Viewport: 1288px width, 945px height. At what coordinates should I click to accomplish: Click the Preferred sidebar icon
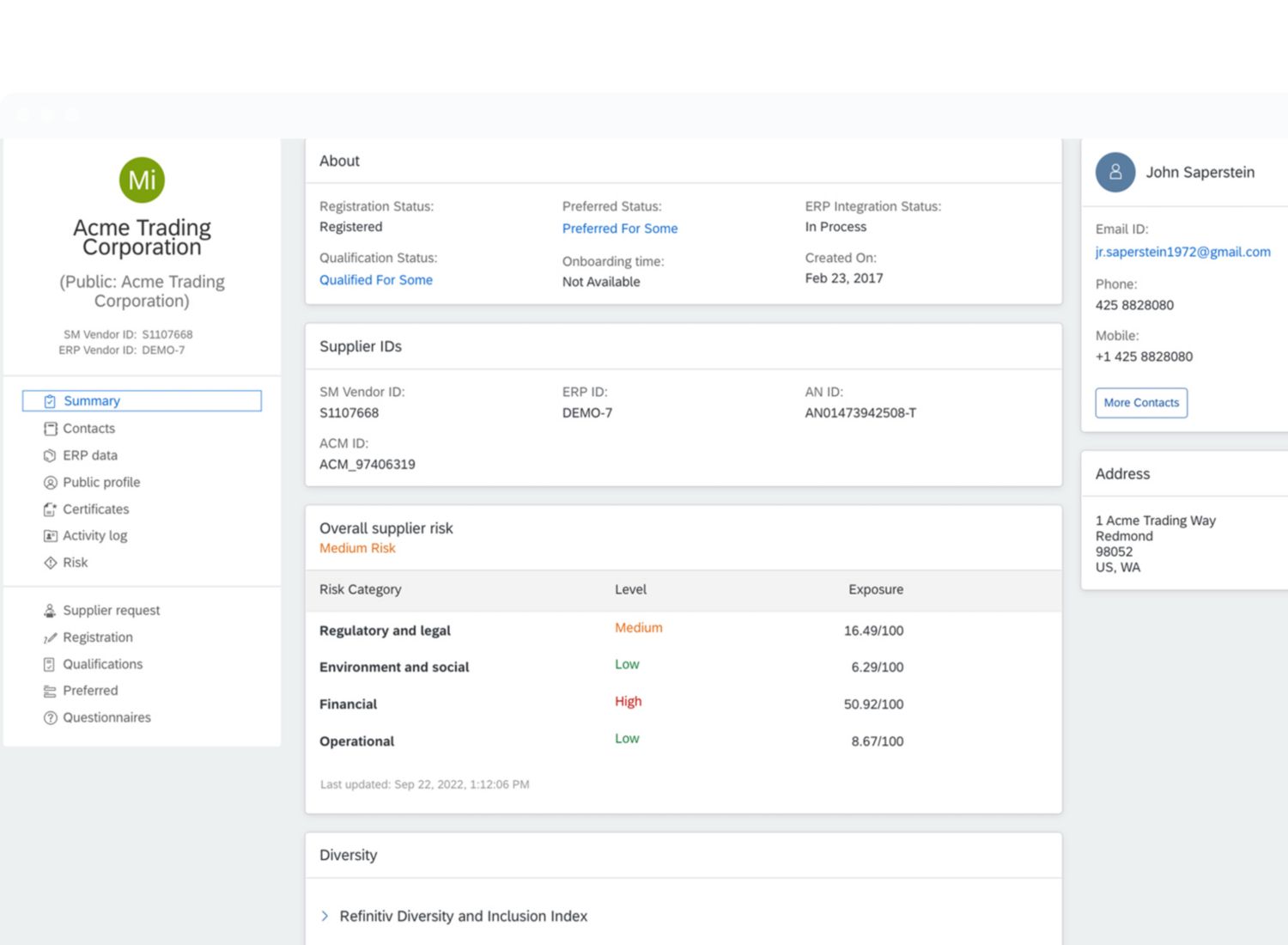pyautogui.click(x=50, y=692)
